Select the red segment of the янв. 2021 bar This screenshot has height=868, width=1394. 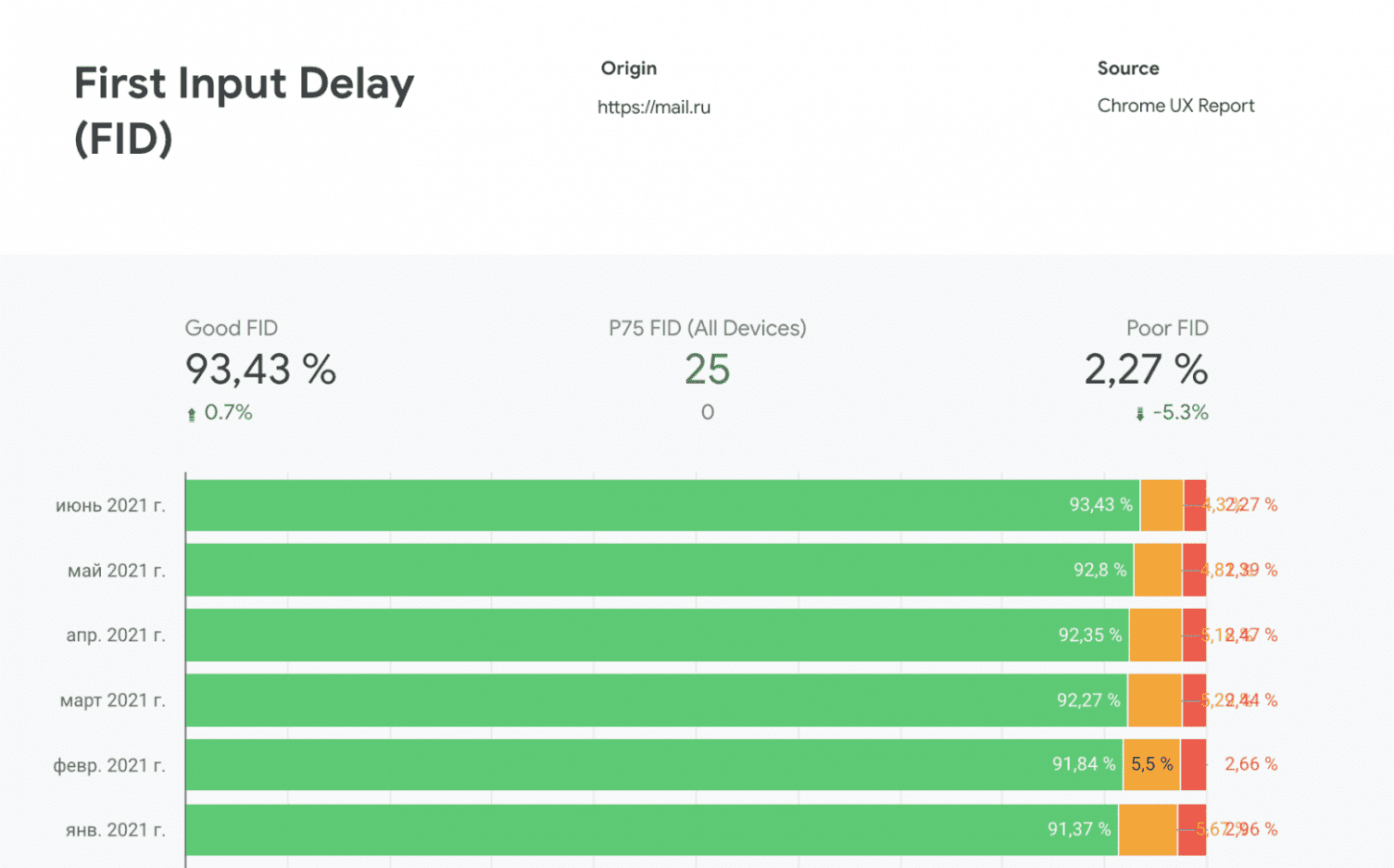point(1191,829)
